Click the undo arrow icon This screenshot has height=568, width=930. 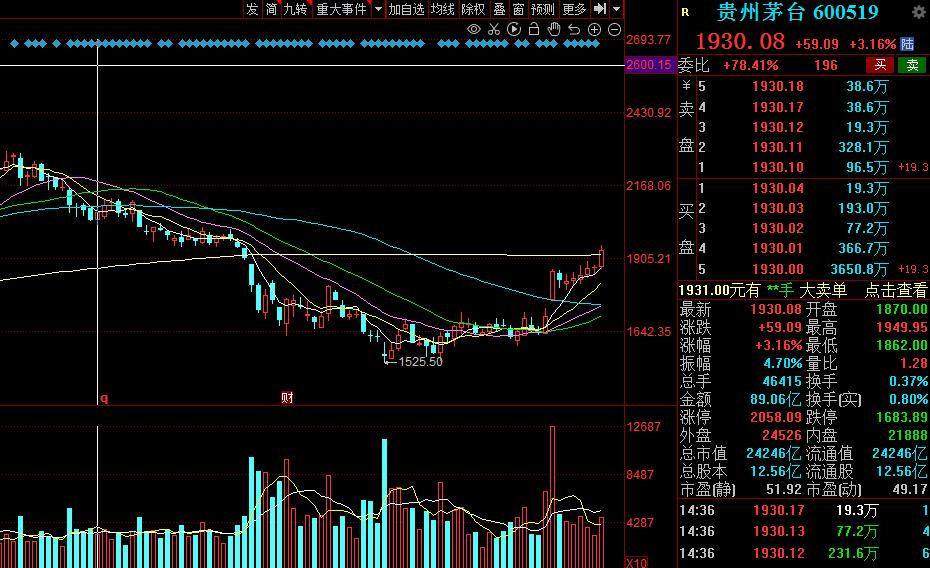pos(574,29)
